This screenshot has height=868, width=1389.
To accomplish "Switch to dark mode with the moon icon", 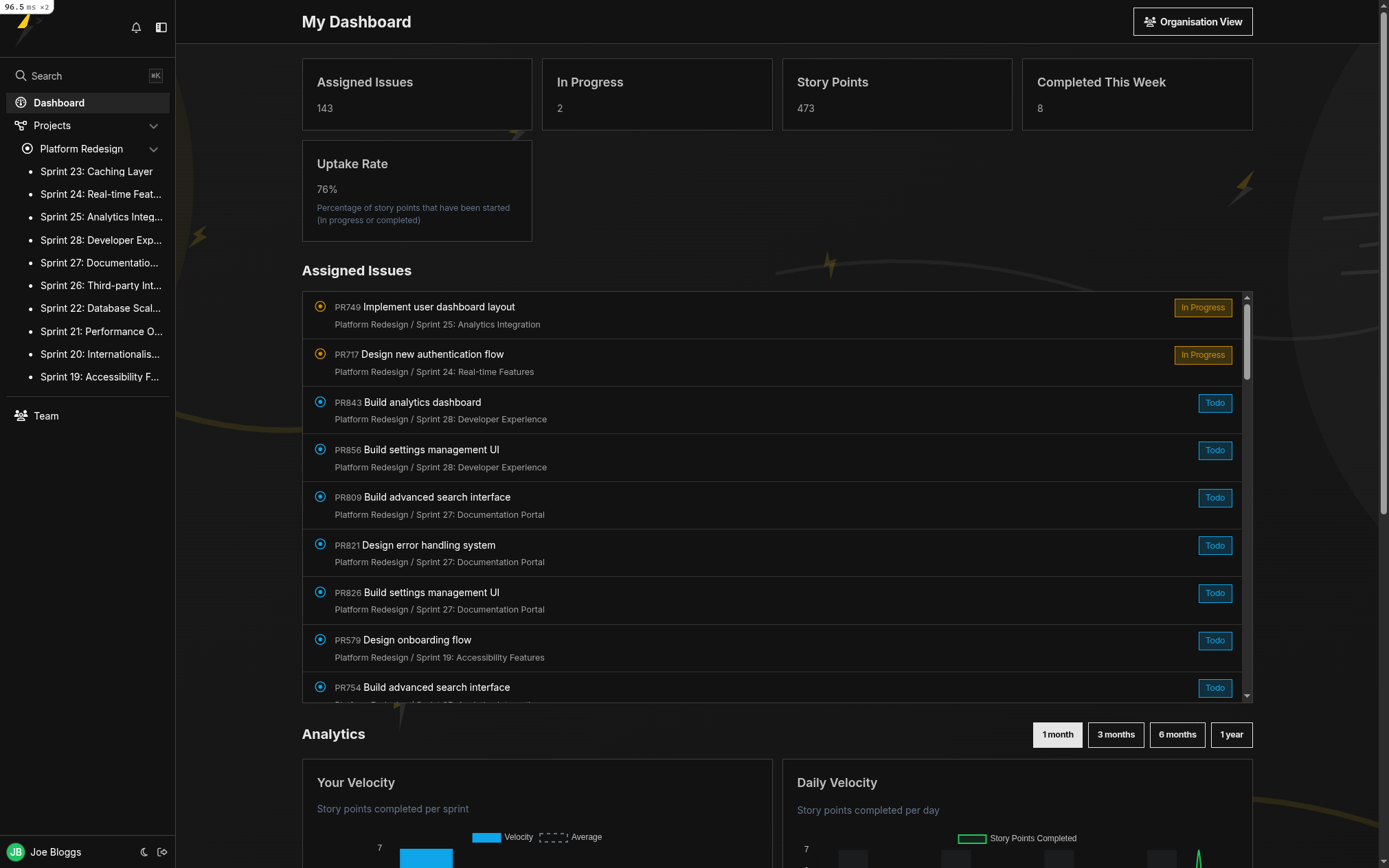I will [x=144, y=852].
